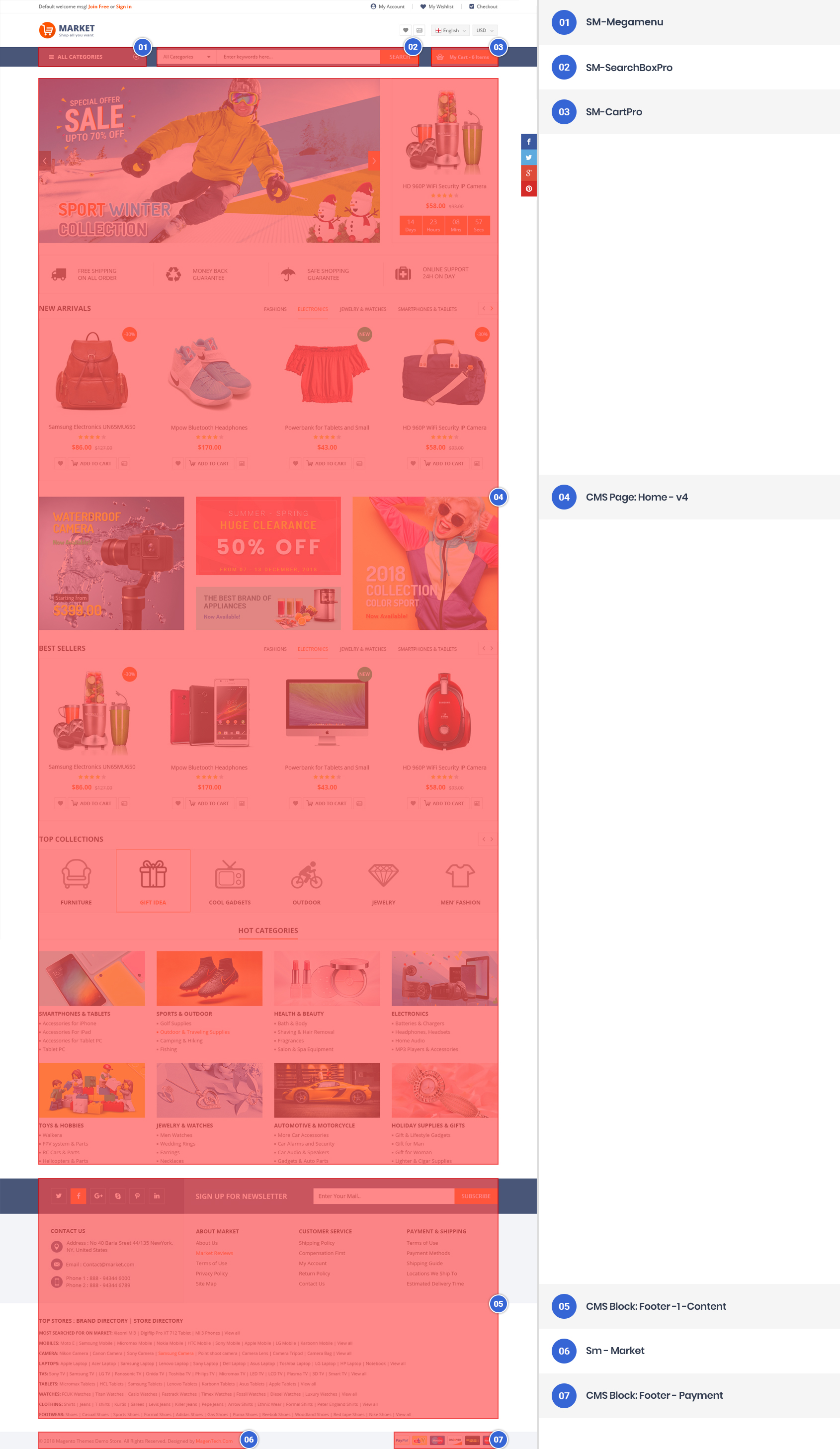Click the Twitter side social icon
This screenshot has height=1449, width=840.
(528, 157)
